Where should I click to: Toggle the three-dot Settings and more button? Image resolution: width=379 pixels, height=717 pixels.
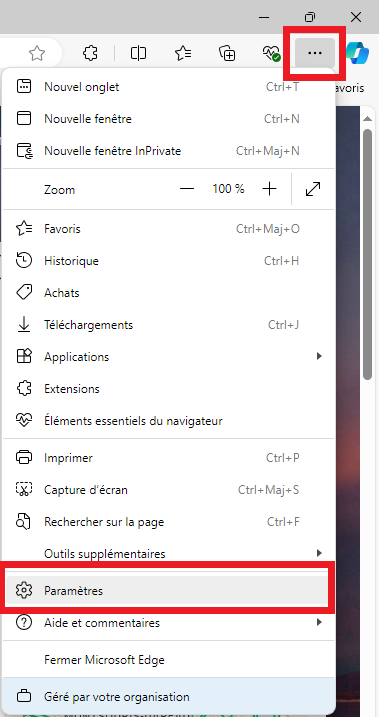coord(315,53)
